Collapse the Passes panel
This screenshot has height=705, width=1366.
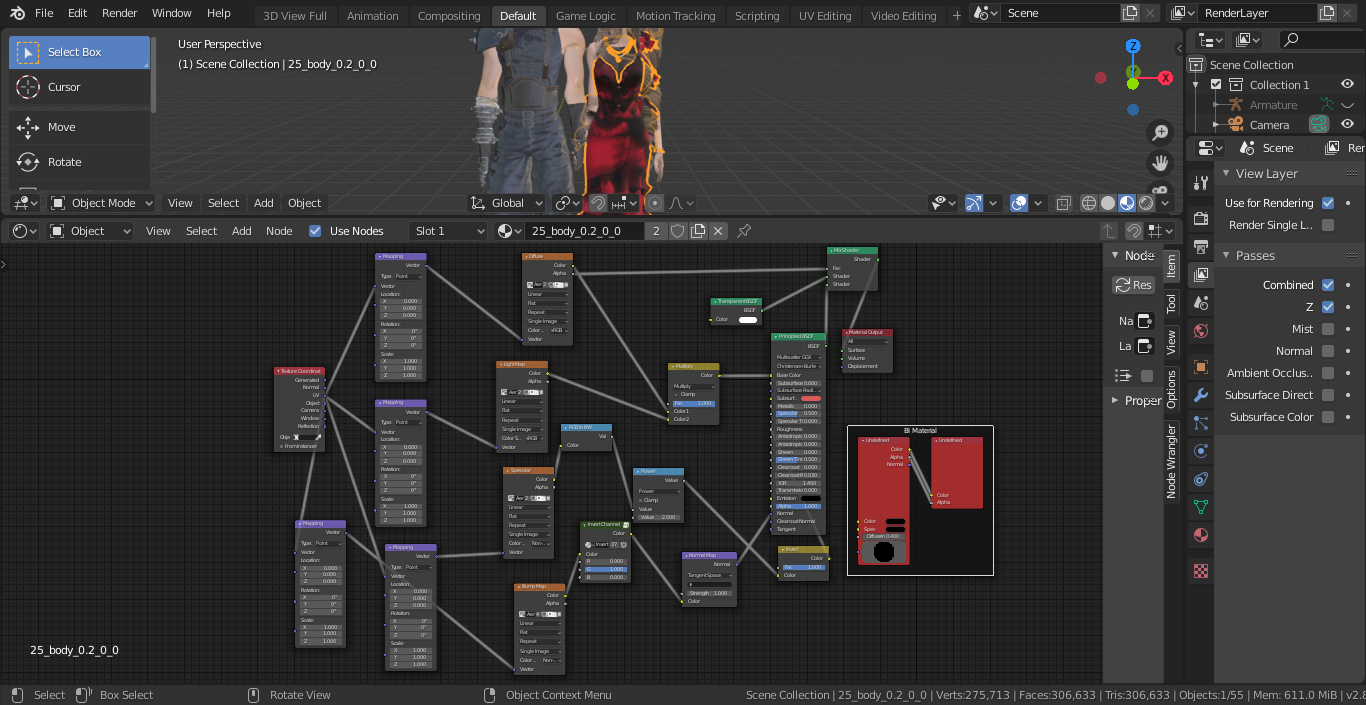click(1227, 255)
